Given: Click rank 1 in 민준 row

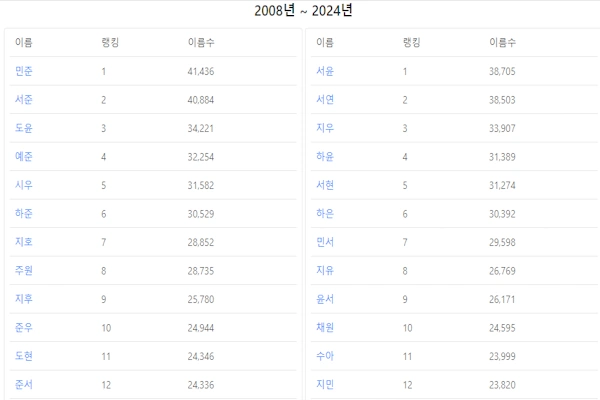Looking at the screenshot, I should 104,72.
